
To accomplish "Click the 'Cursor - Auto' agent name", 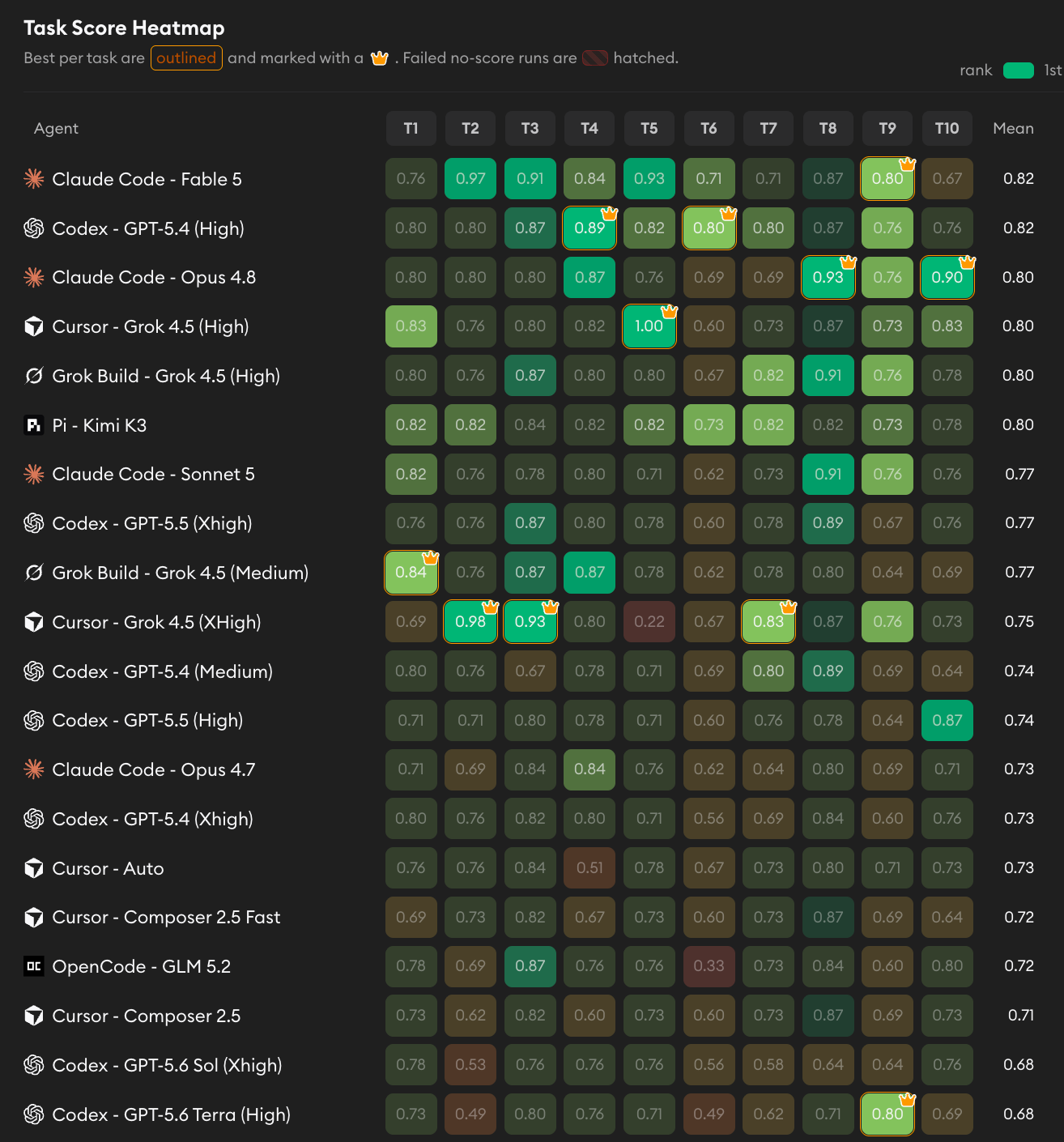I will coord(108,868).
